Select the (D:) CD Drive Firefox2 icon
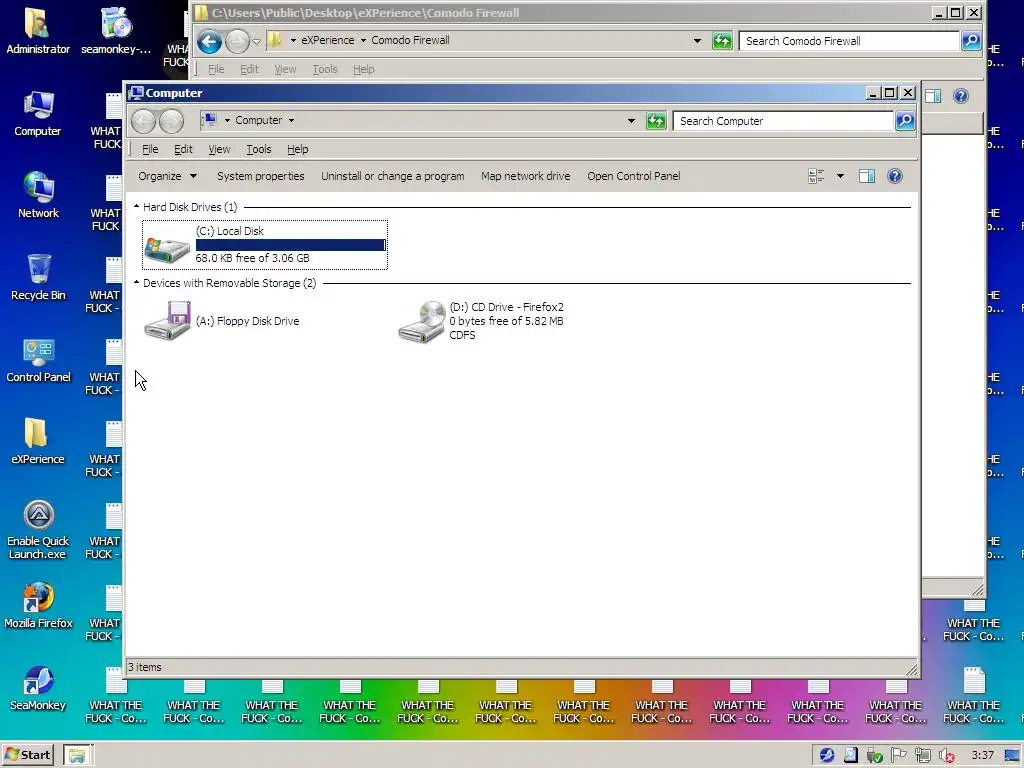This screenshot has height=768, width=1024. 423,321
